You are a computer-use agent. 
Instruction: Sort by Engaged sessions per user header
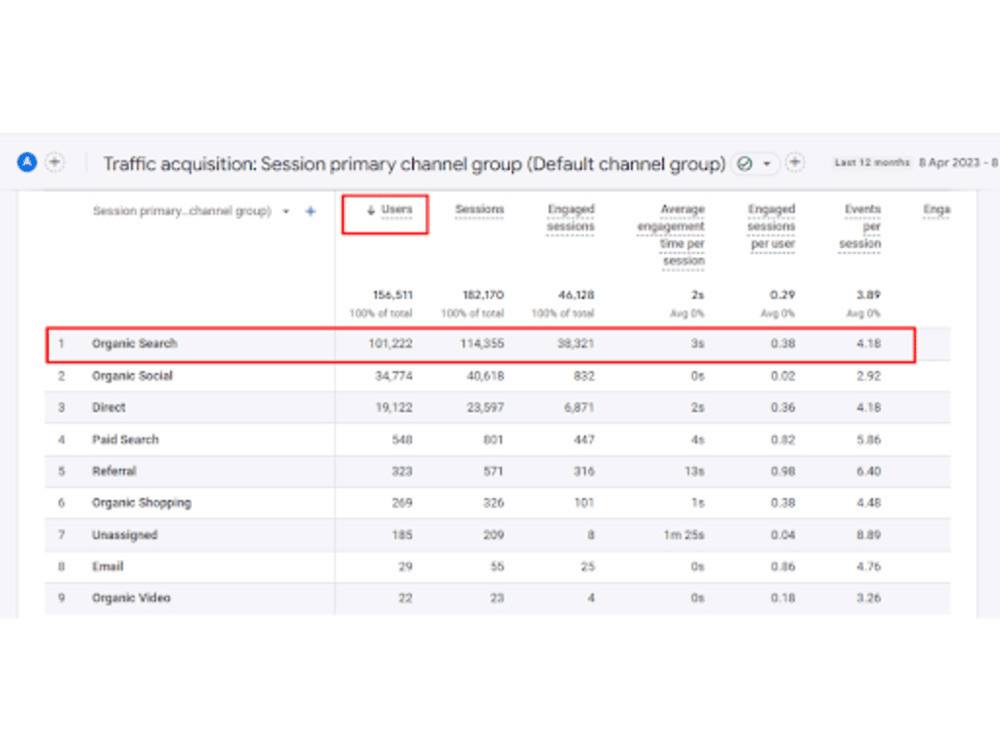click(x=772, y=226)
